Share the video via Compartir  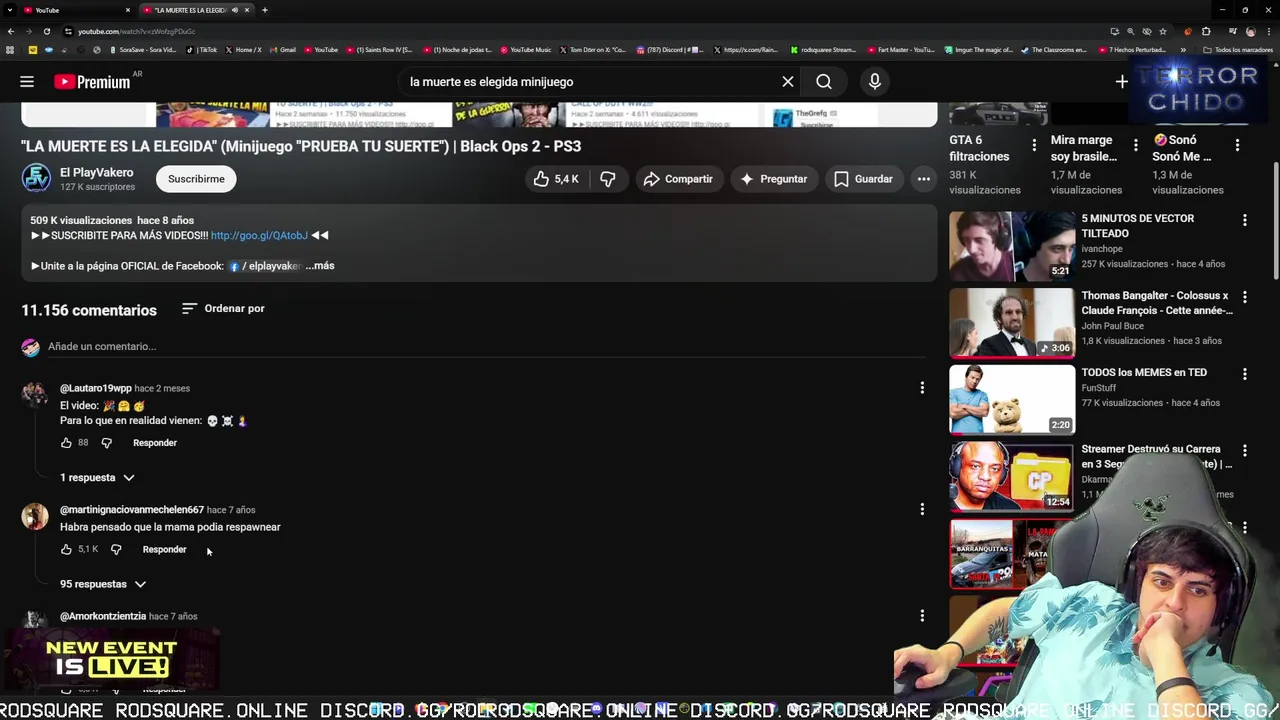[x=679, y=179]
